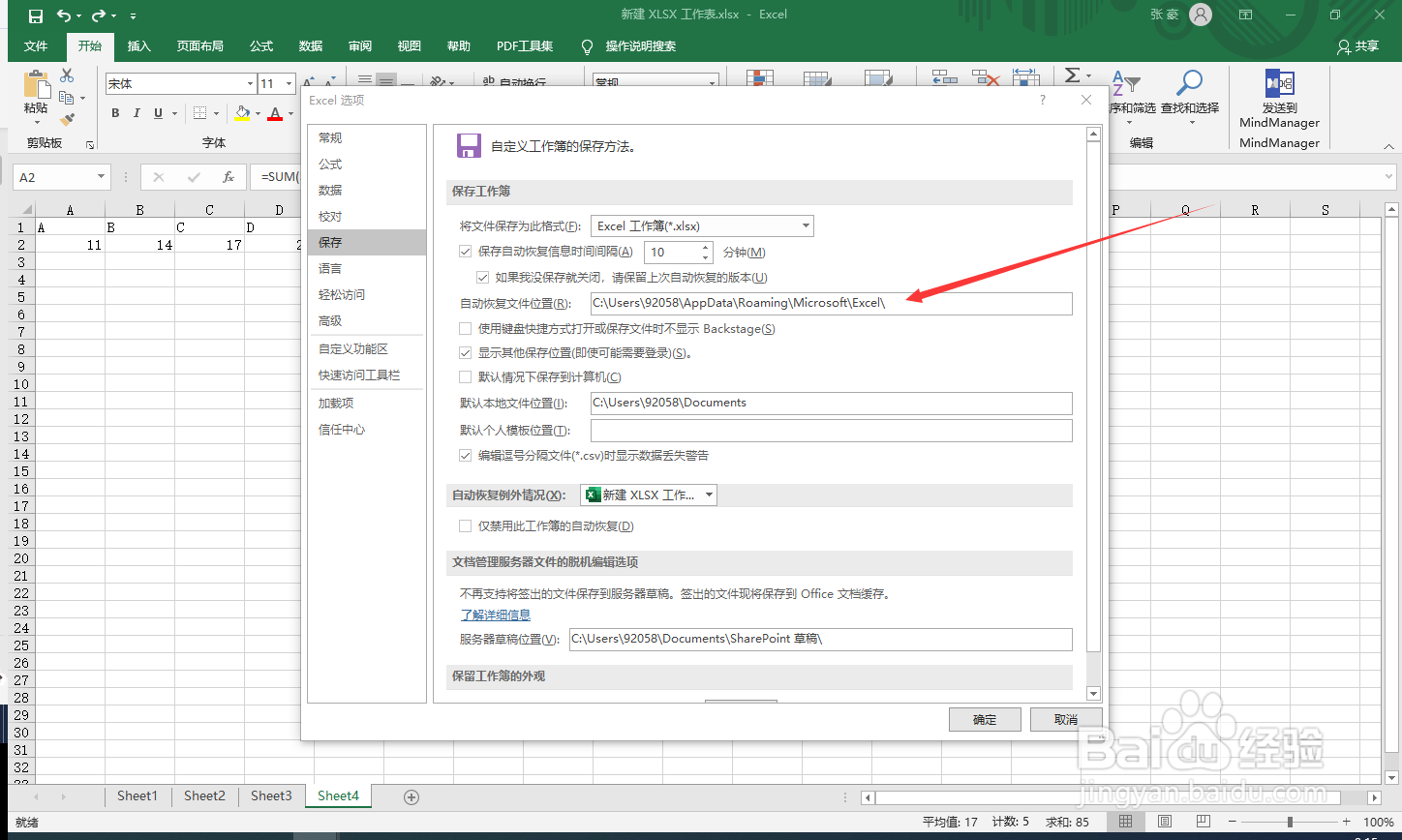Open Sort and Filter icon
This screenshot has width=1402, height=840.
tap(1124, 85)
